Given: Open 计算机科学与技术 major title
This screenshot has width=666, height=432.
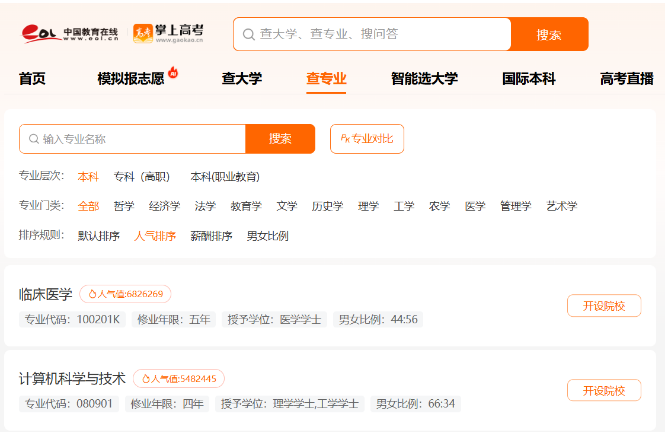Looking at the screenshot, I should [72, 379].
